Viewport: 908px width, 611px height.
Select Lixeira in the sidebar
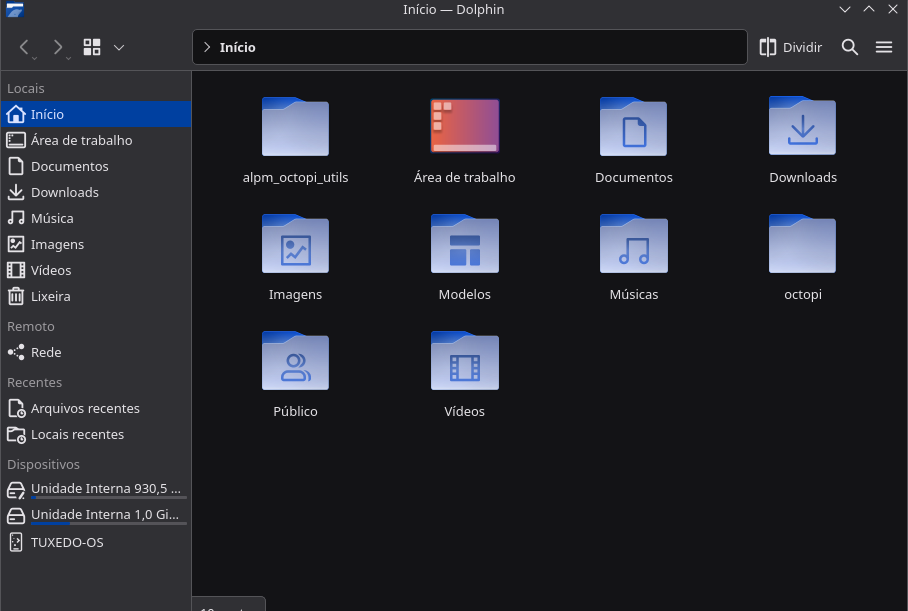click(50, 296)
